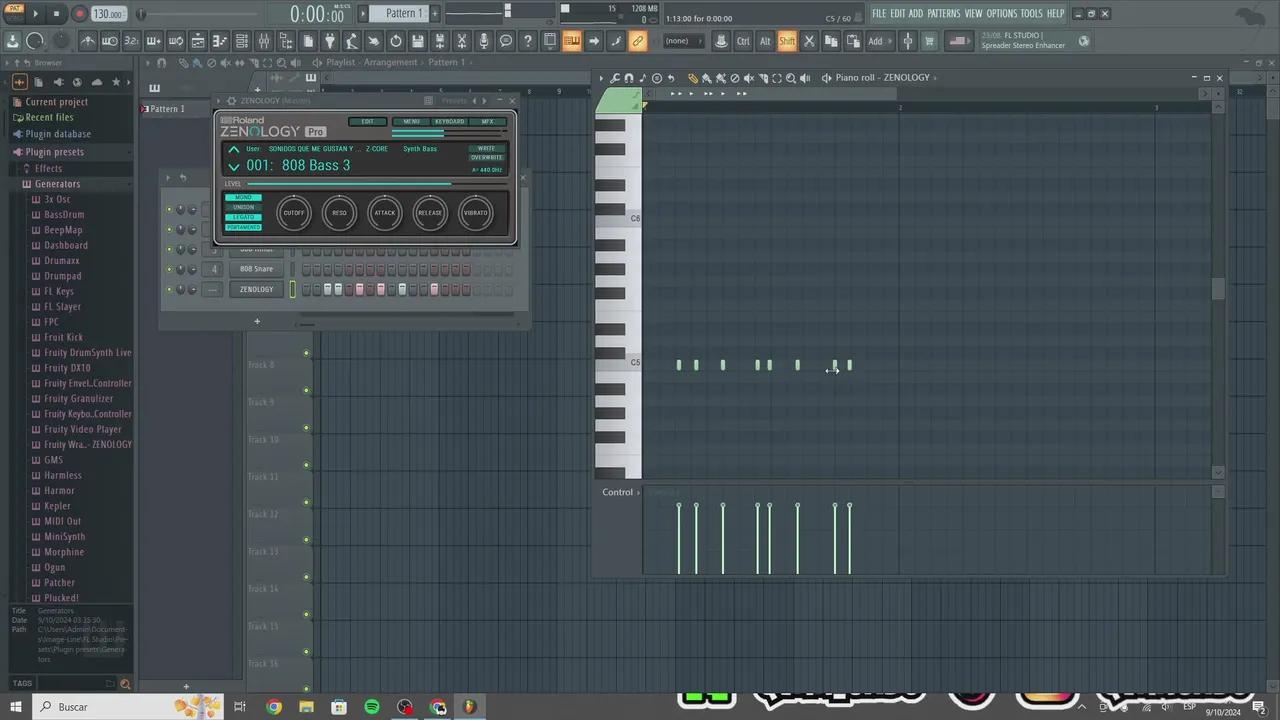The image size is (1280, 720).
Task: Open ZENOLOGY plugin gear settings icon
Action: coord(231,101)
